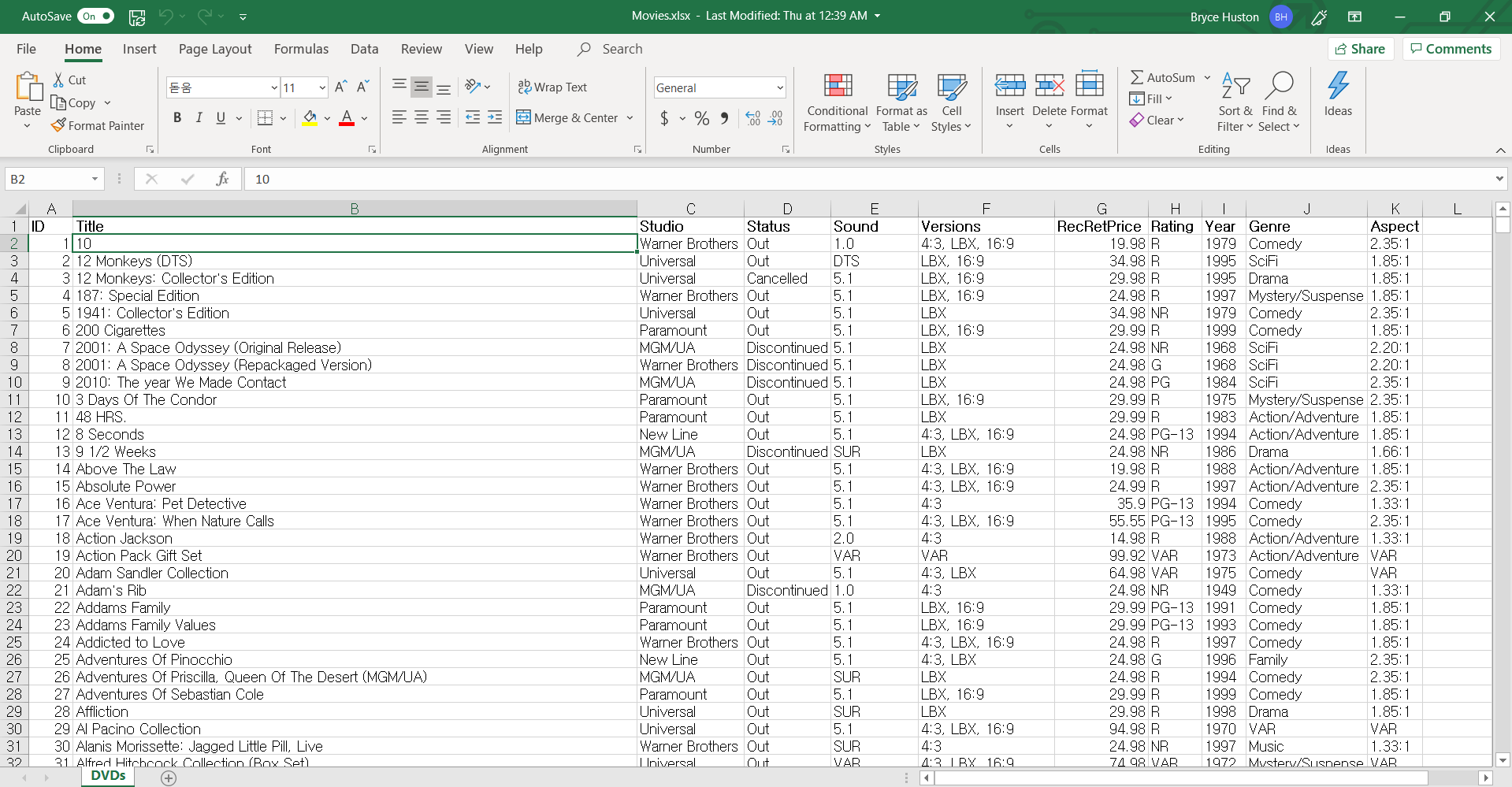Click the Comments button
Viewport: 1512px width, 787px height.
pyautogui.click(x=1451, y=49)
